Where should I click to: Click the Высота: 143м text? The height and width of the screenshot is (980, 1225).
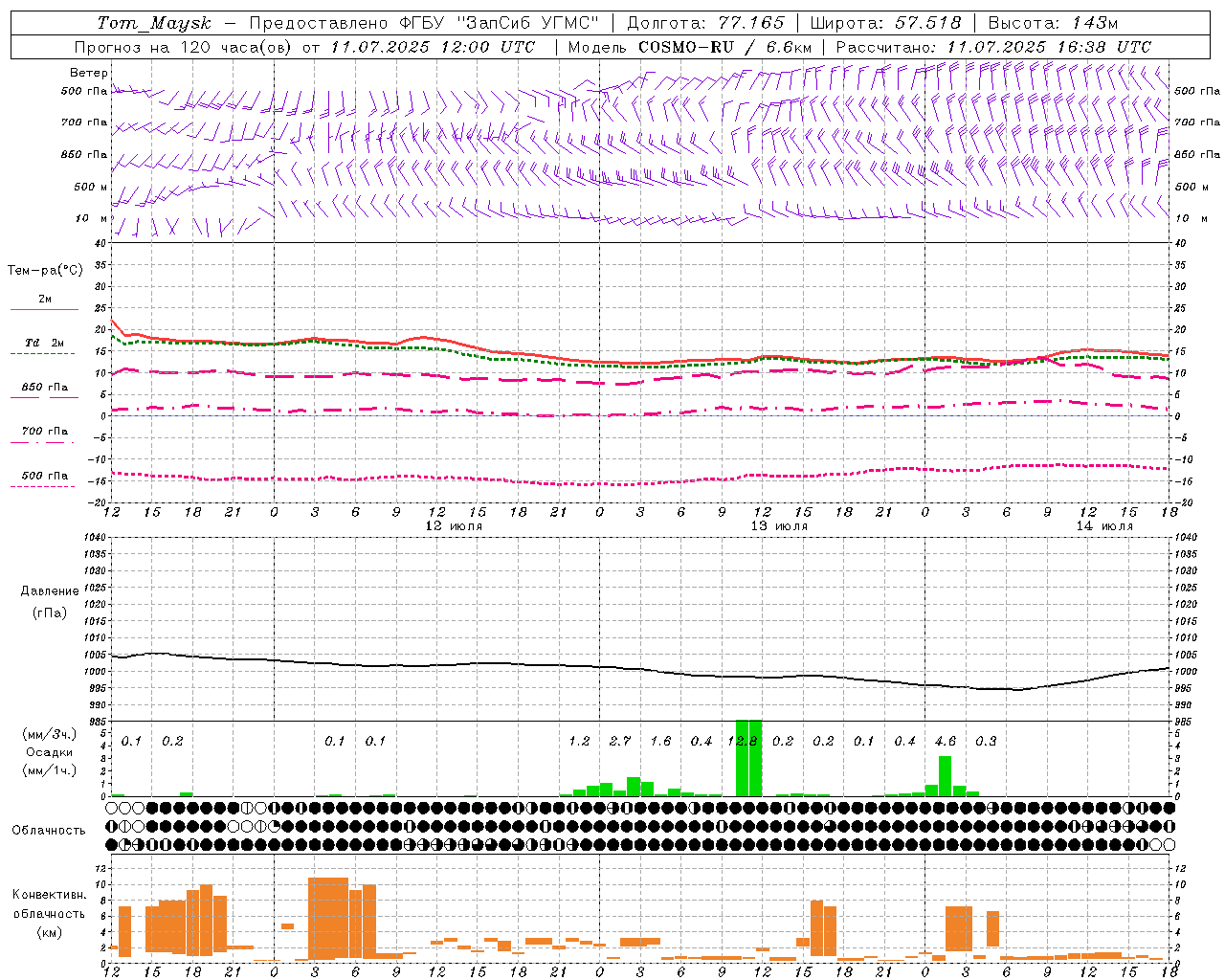pyautogui.click(x=1053, y=23)
